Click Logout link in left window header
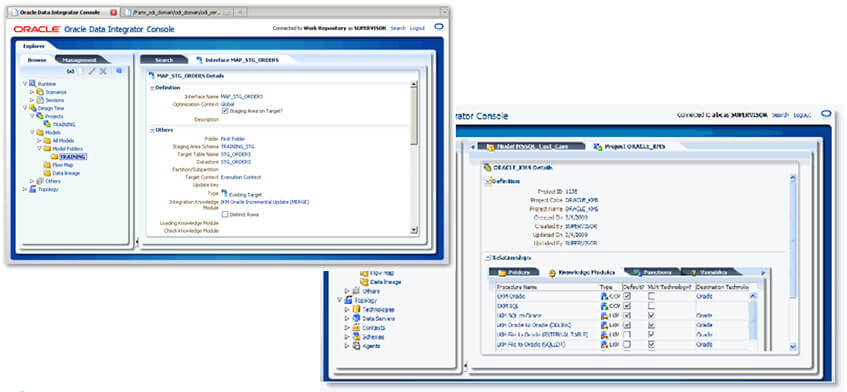This screenshot has height=392, width=847. tap(417, 28)
